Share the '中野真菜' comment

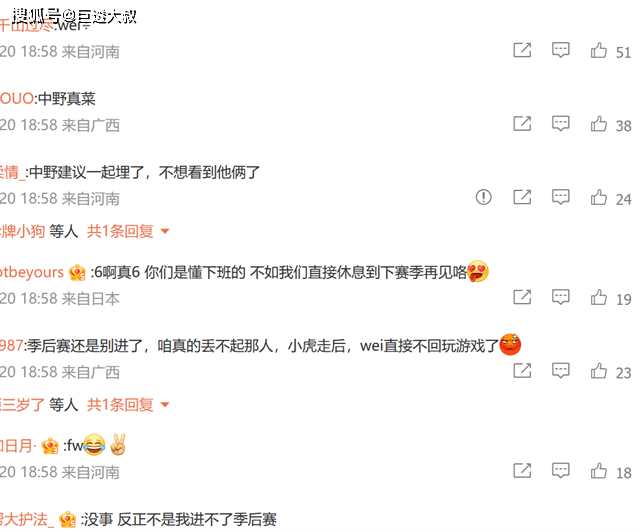click(522, 124)
